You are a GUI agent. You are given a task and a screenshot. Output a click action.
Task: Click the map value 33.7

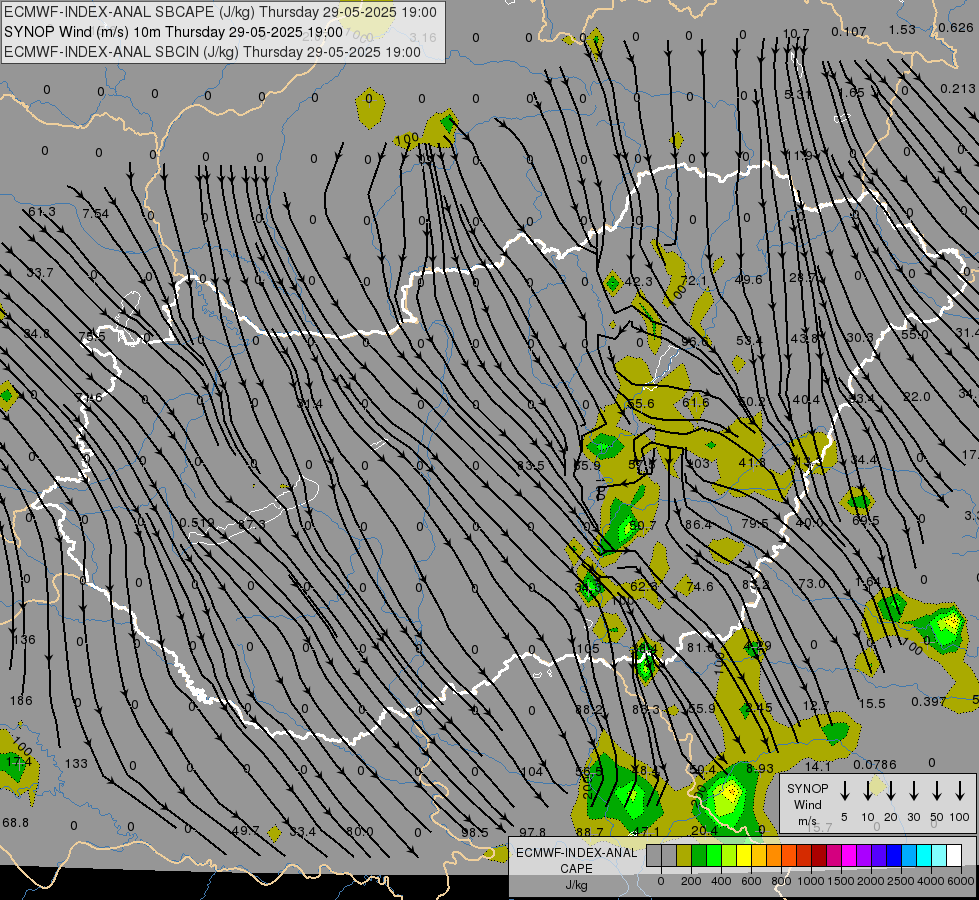(x=40, y=273)
